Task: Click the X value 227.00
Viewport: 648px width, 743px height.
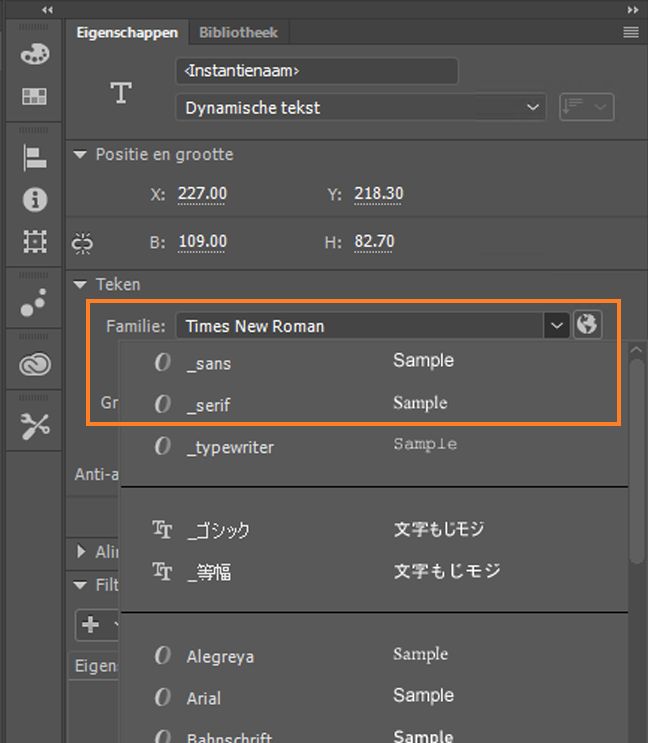Action: point(202,193)
